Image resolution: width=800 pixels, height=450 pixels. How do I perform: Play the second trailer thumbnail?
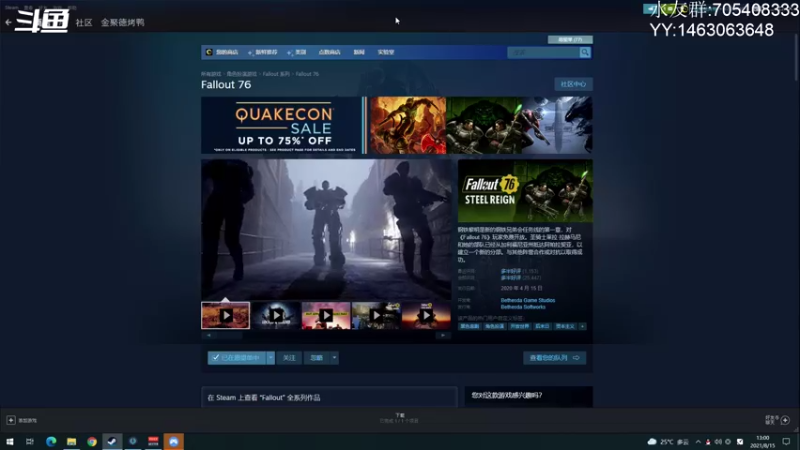click(x=276, y=315)
